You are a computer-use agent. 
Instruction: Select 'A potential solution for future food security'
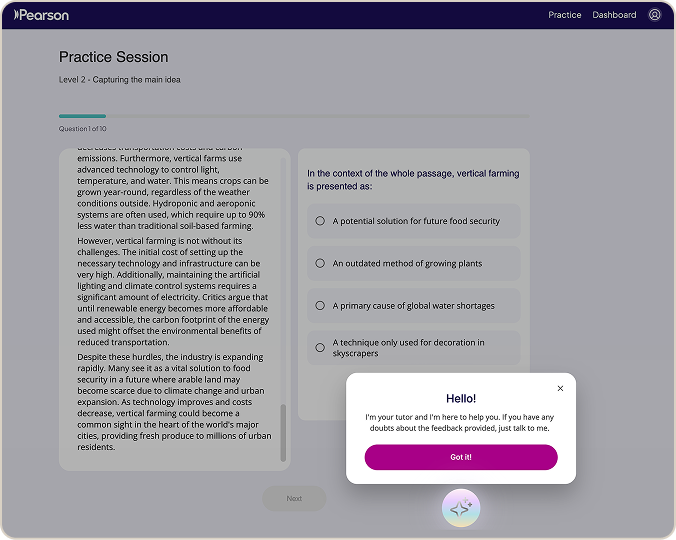click(x=413, y=221)
